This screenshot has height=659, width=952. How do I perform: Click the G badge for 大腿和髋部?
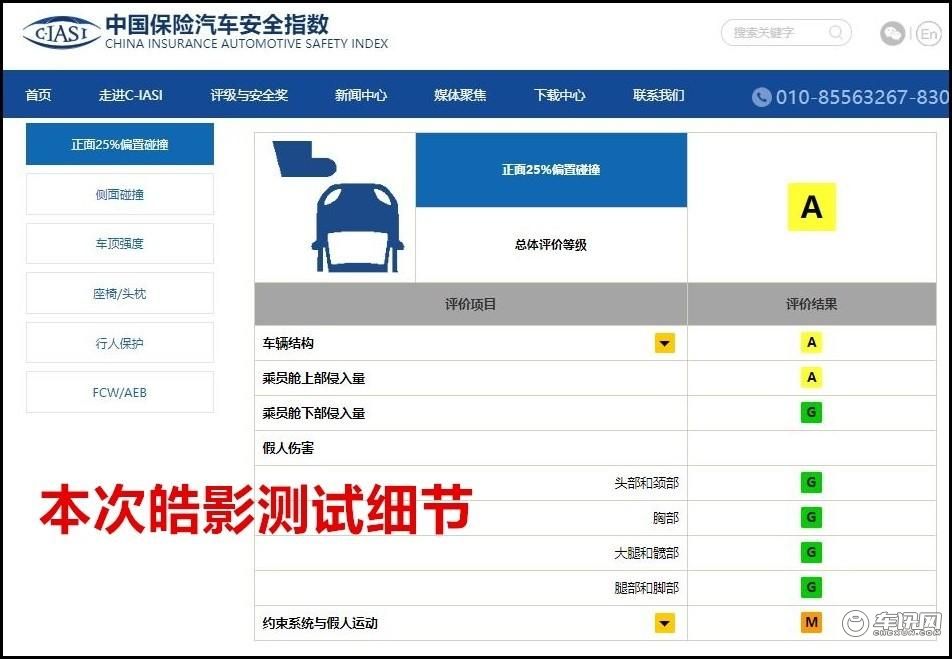[811, 553]
